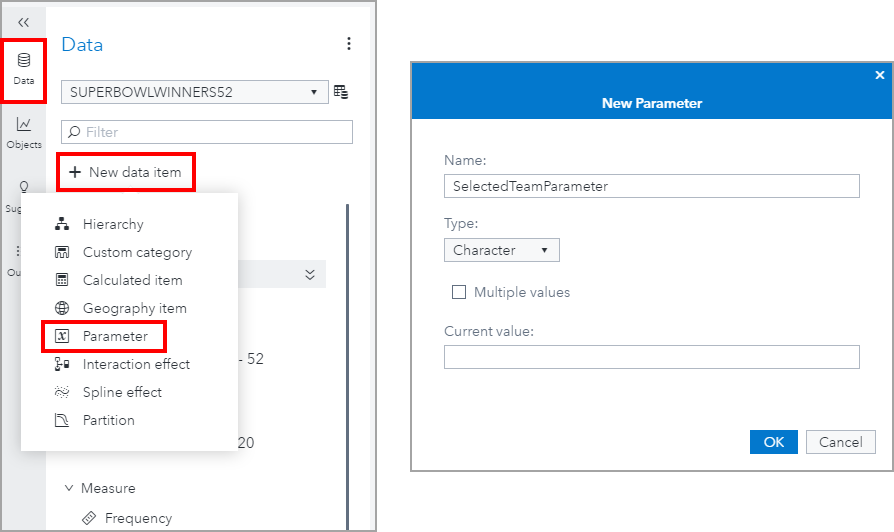Collapse the side pane with double chevron

tap(23, 21)
